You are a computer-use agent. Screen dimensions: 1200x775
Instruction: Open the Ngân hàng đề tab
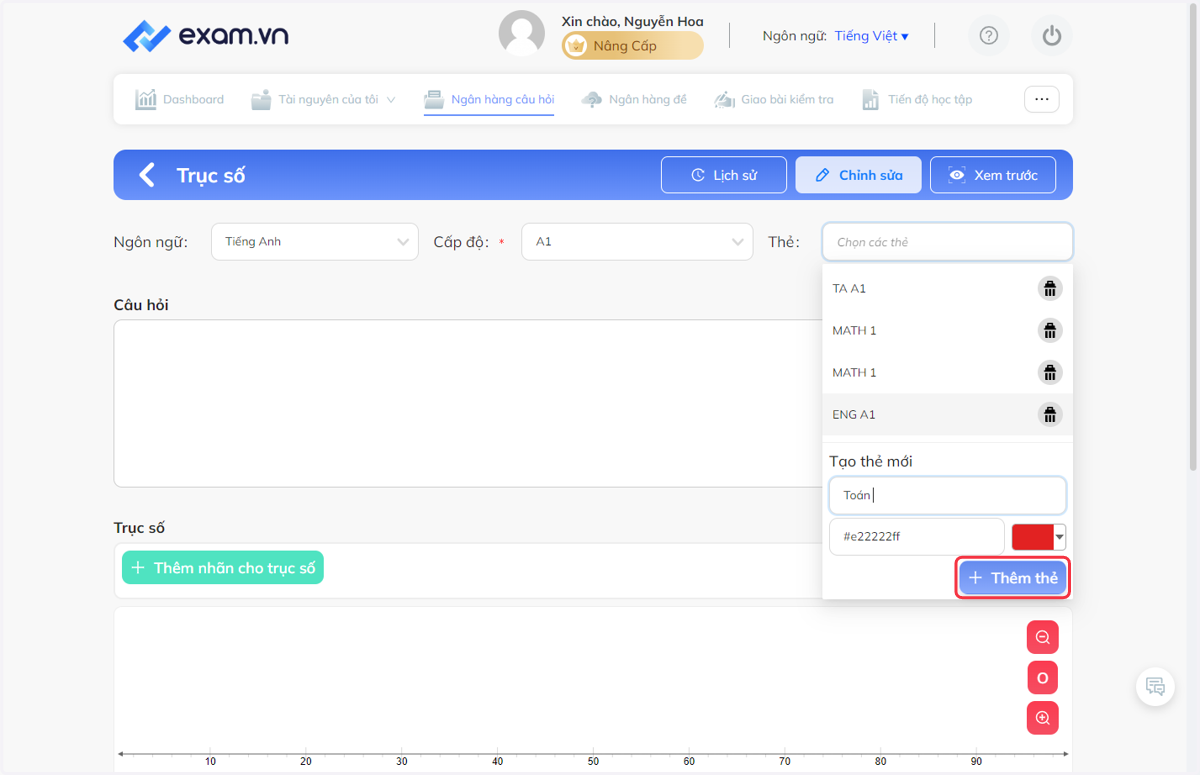point(634,99)
